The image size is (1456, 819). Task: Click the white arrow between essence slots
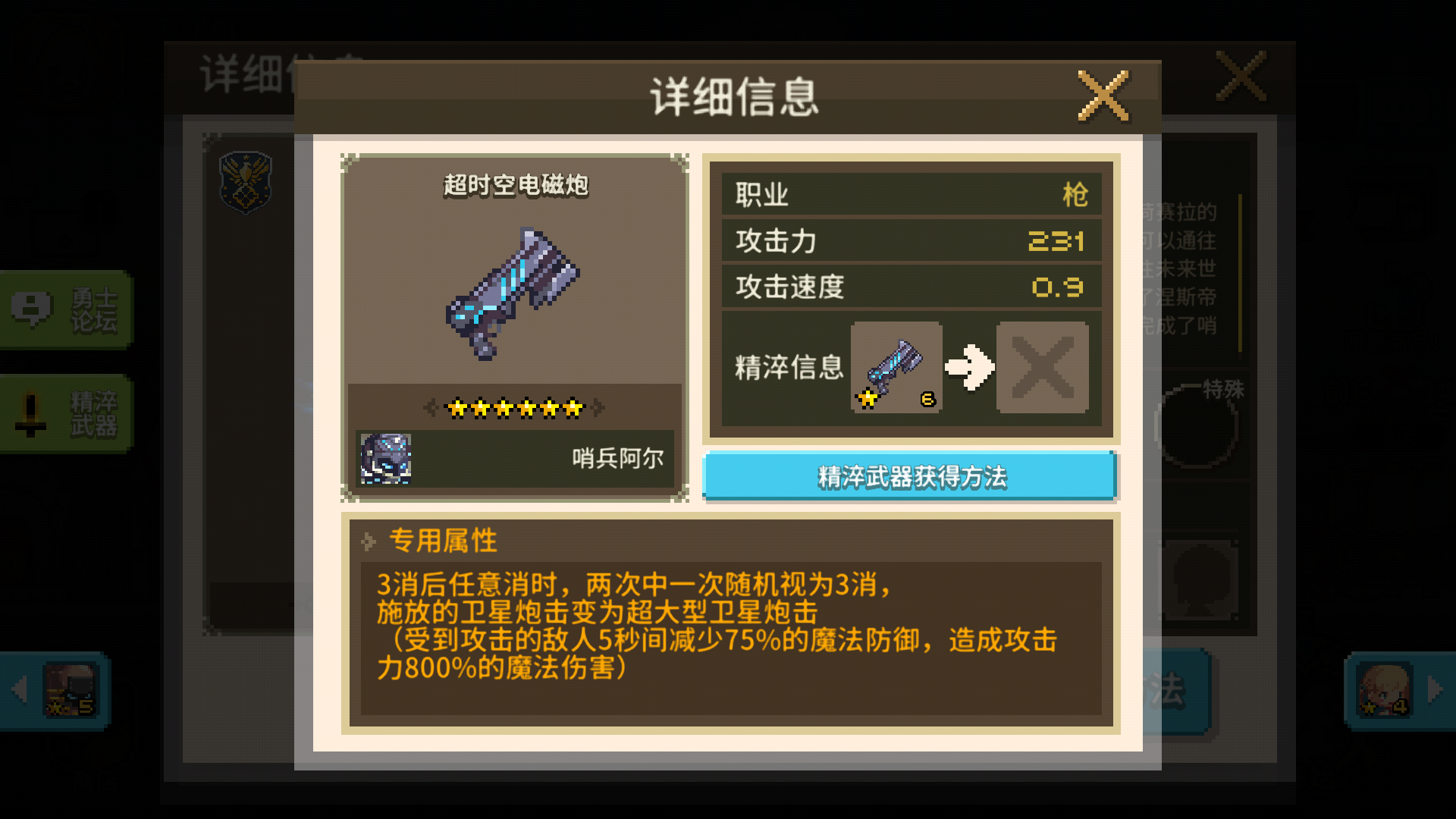(x=970, y=368)
